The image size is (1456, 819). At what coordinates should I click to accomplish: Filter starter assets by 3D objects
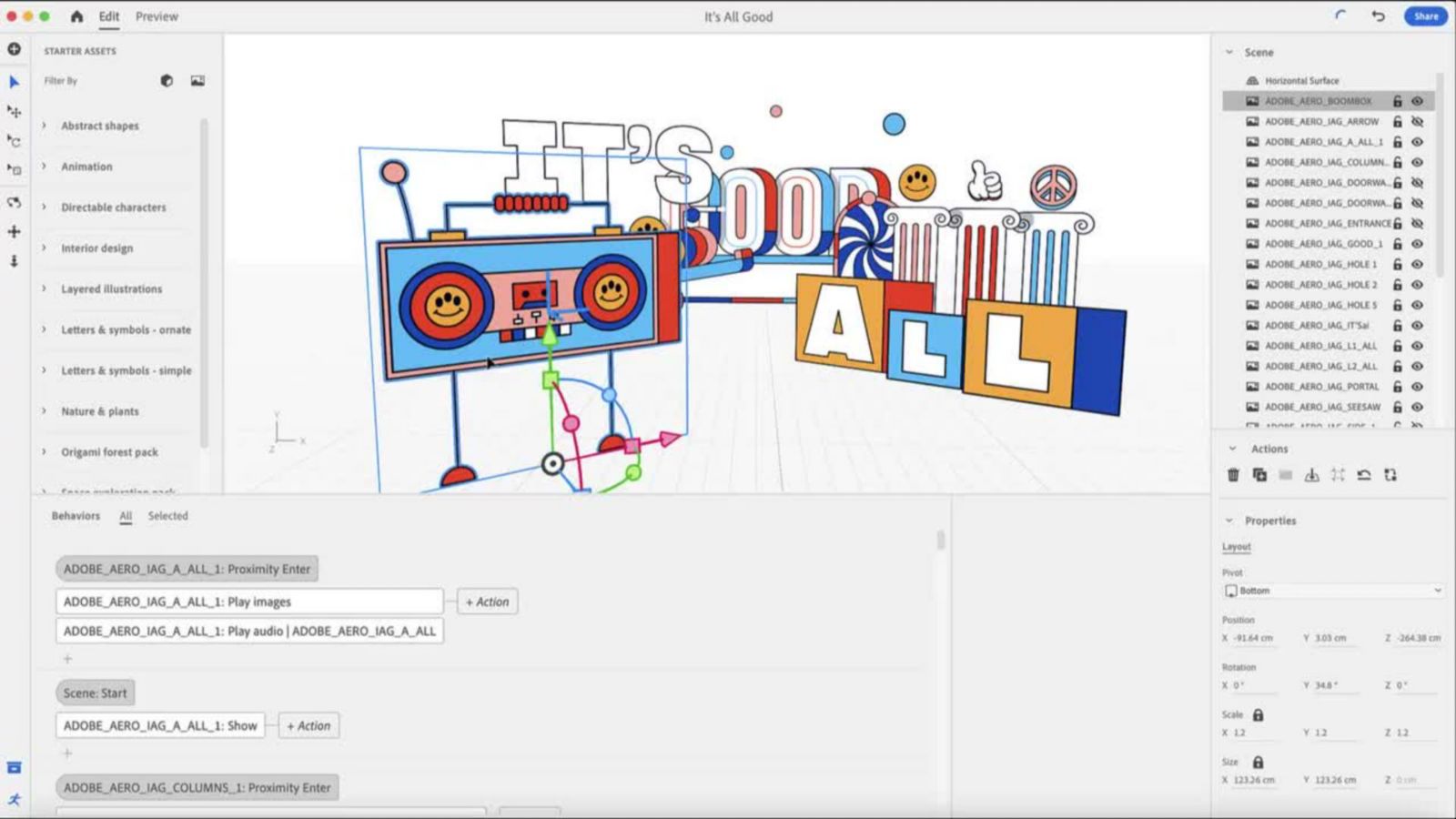pos(167,81)
